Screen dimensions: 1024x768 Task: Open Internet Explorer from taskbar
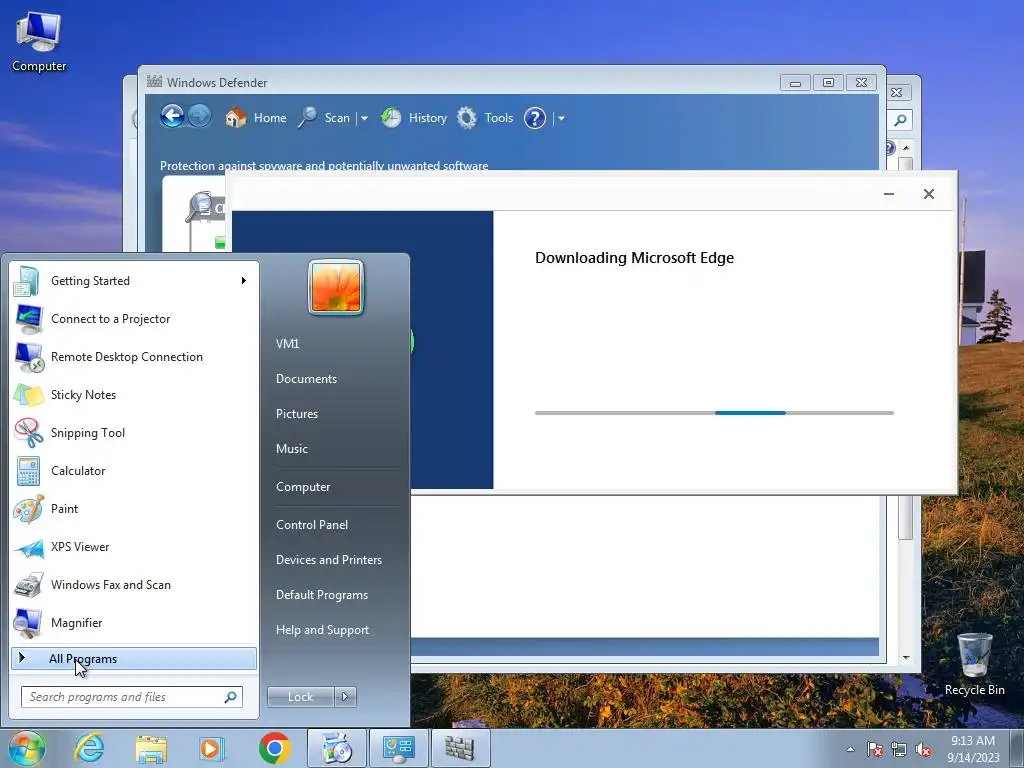coord(89,748)
